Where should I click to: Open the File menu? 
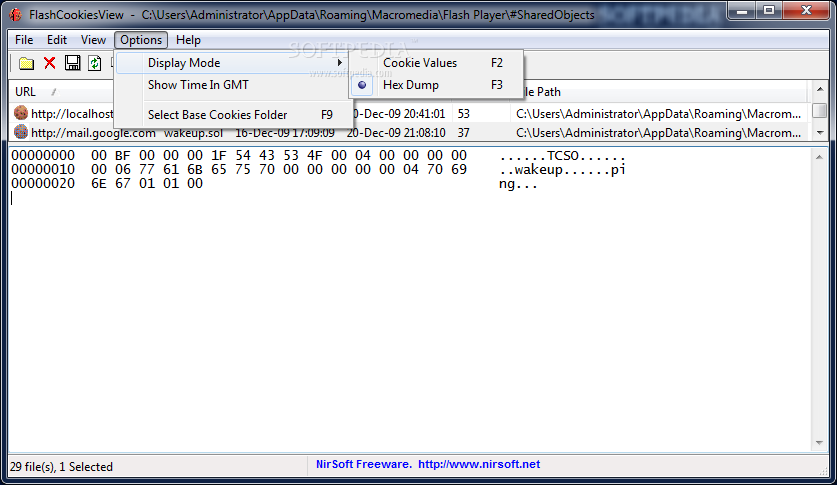tap(24, 40)
